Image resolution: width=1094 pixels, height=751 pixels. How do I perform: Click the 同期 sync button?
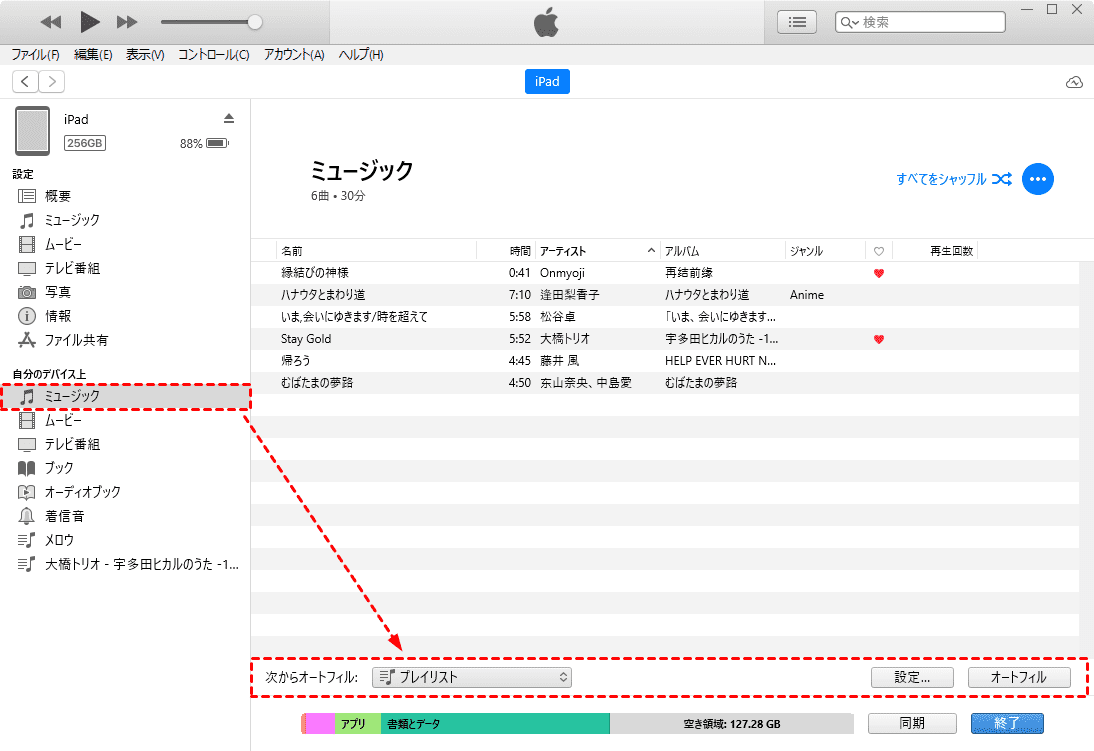pos(910,723)
